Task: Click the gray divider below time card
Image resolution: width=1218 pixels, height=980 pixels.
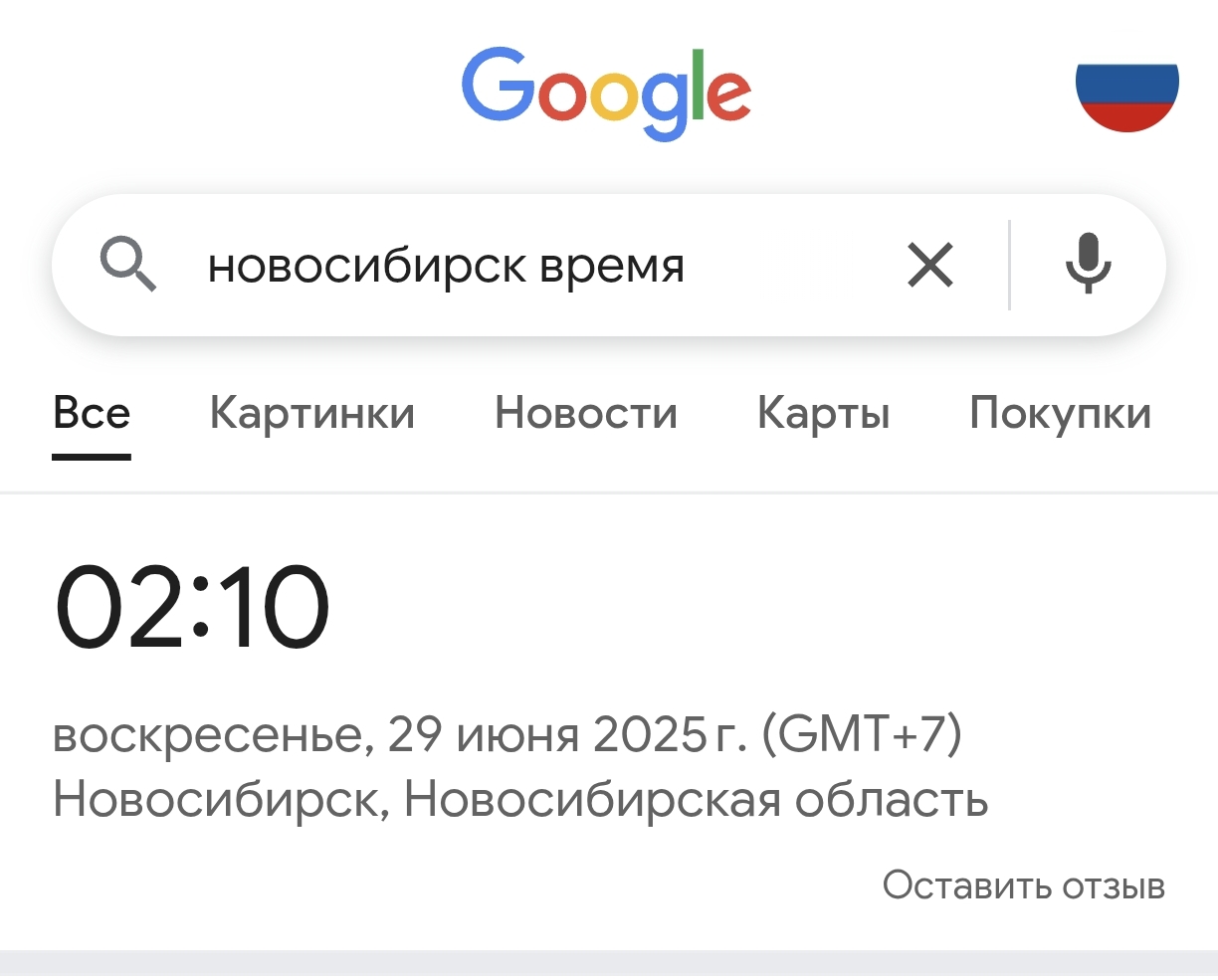Action: [x=609, y=963]
